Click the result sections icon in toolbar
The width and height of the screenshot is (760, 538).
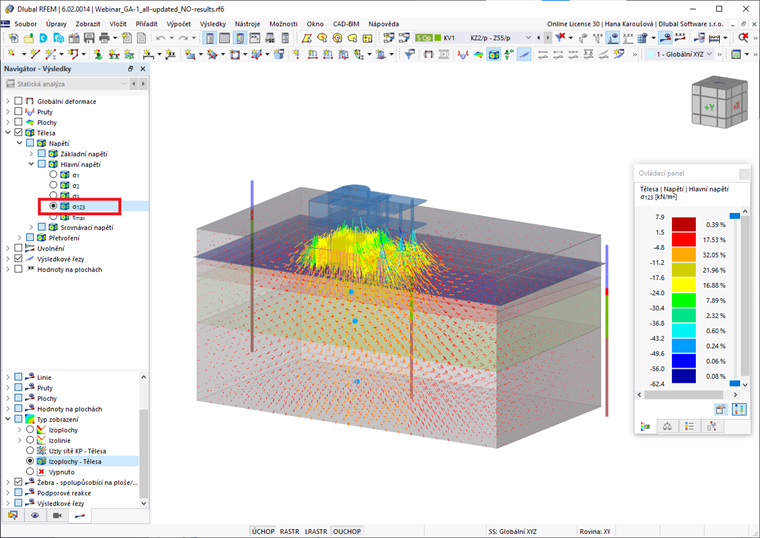tap(524, 54)
